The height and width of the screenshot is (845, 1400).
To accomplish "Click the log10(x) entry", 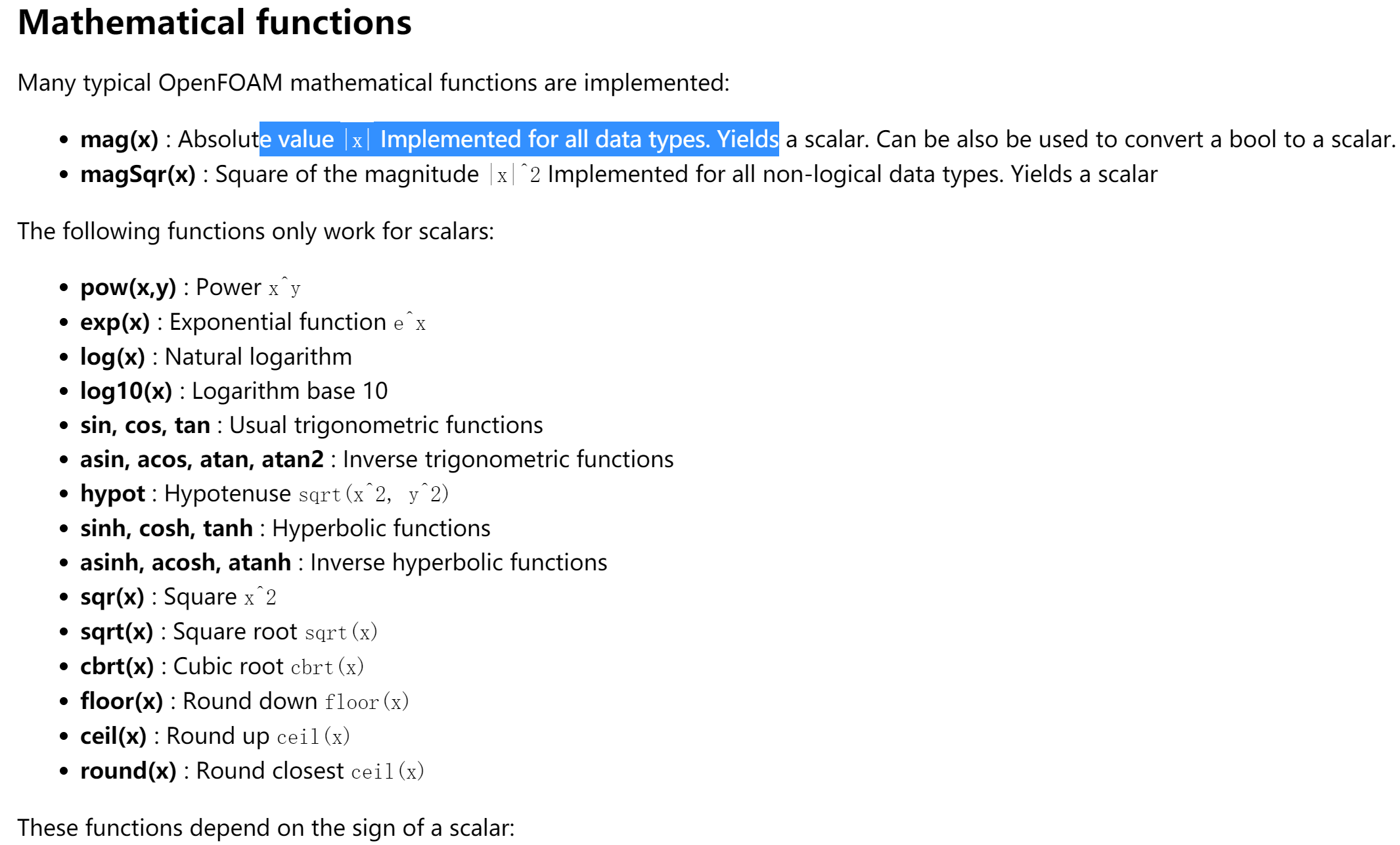I will pyautogui.click(x=234, y=391).
